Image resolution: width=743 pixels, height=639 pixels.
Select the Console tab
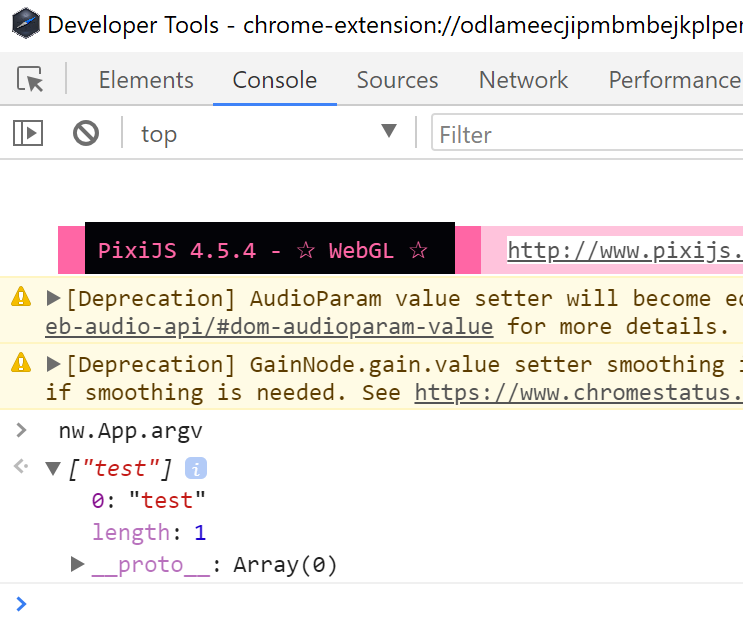(x=275, y=80)
